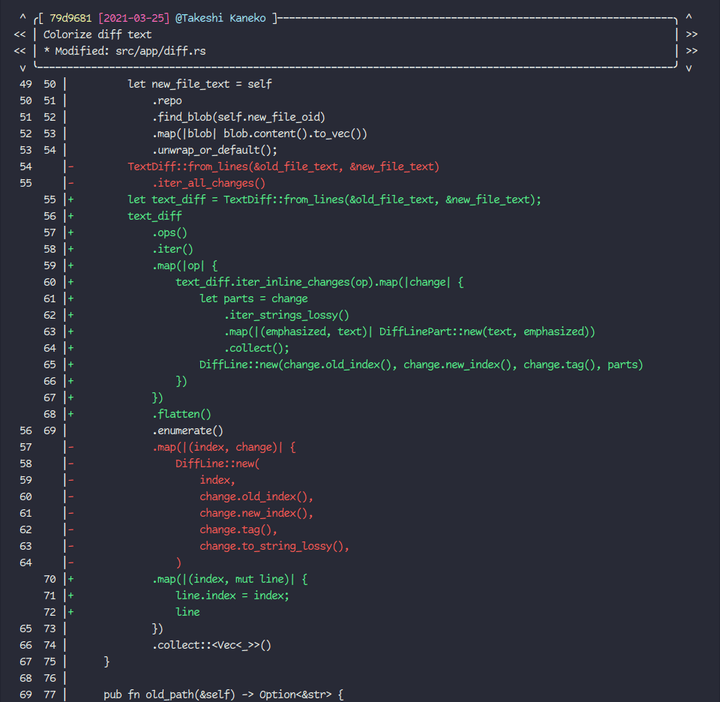The height and width of the screenshot is (702, 720).
Task: Click the up caret at top-left of commit box
Action: [x=22, y=17]
